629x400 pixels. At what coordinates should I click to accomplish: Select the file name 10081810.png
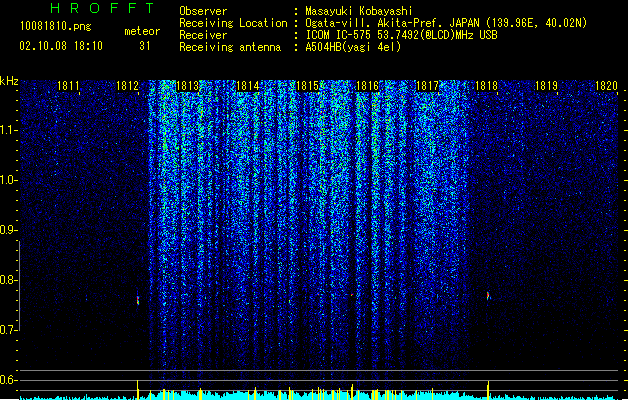point(55,27)
